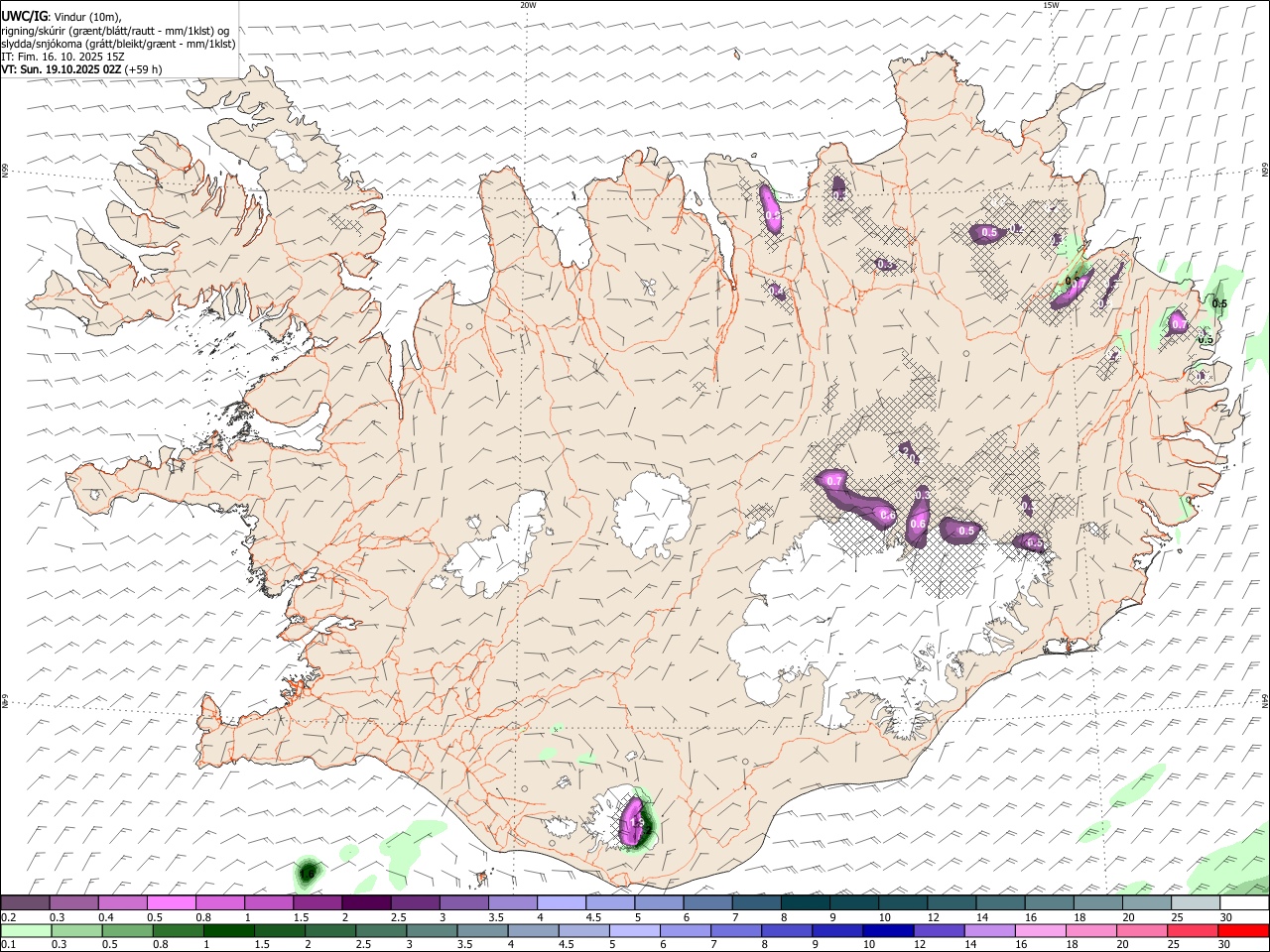
Task: Click the '1.5' snowfall label on southern glacier
Action: [637, 823]
